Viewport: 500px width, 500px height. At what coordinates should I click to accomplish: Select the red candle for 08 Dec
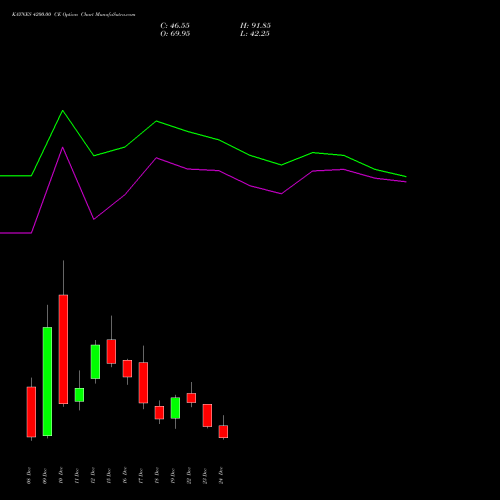point(31,412)
